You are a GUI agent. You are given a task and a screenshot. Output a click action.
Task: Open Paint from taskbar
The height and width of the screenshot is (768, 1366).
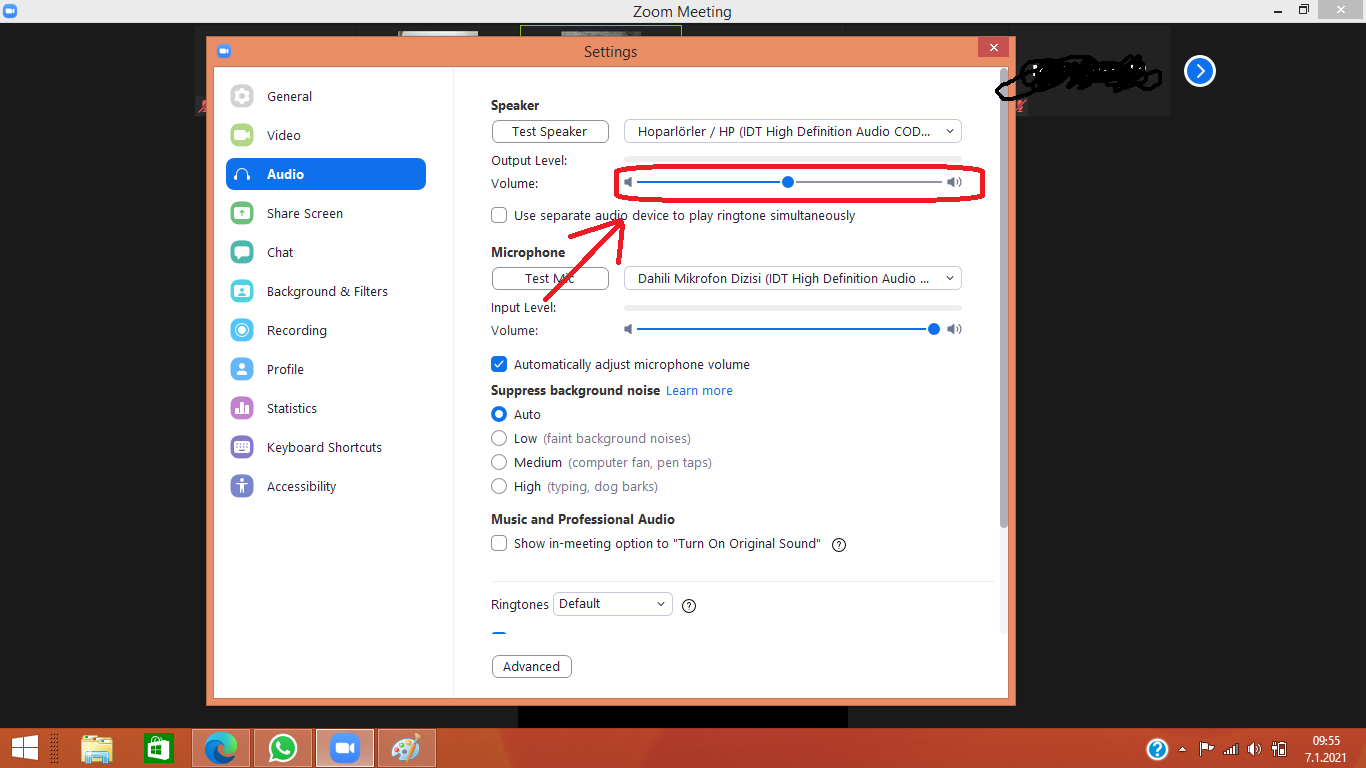(407, 748)
